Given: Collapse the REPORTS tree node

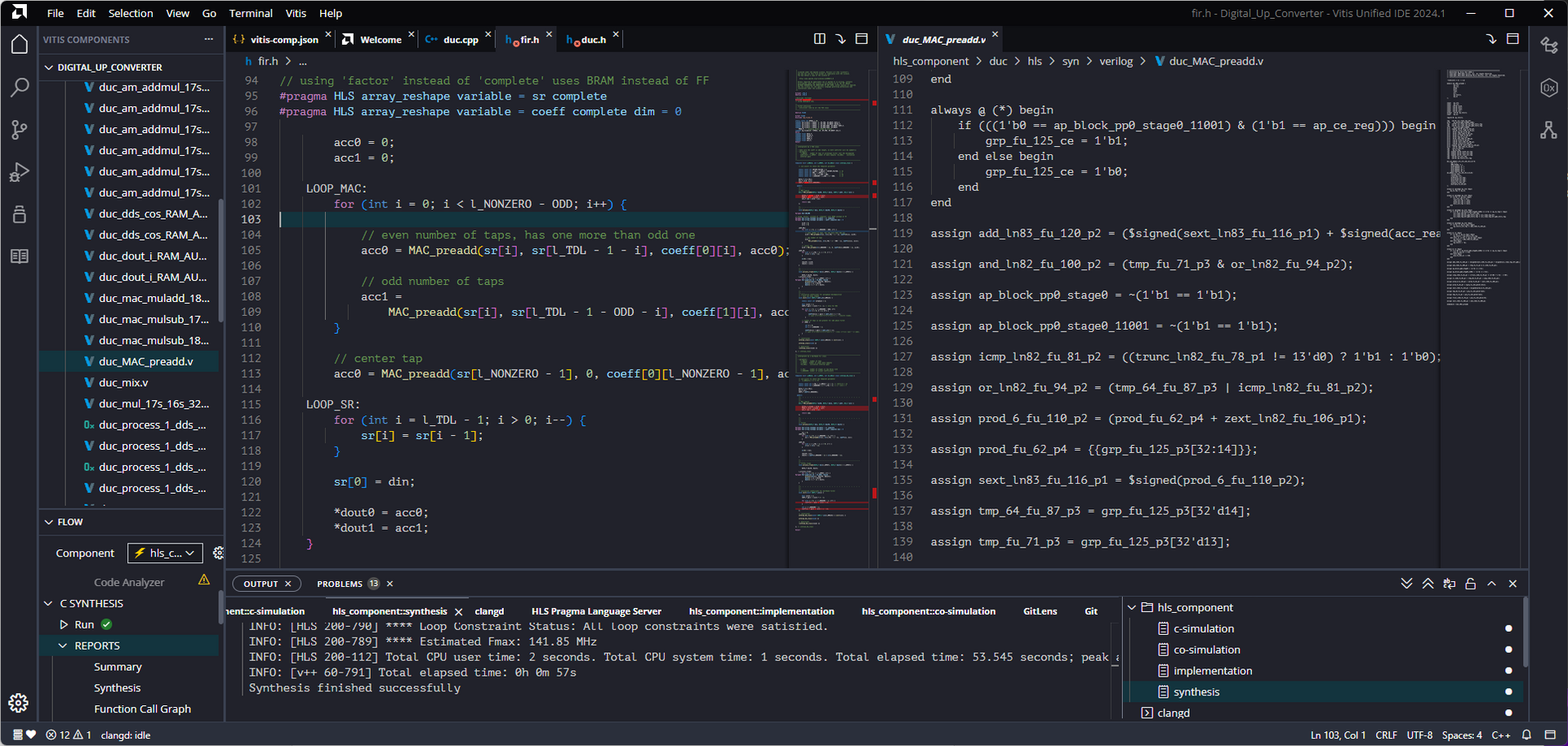Looking at the screenshot, I should pyautogui.click(x=63, y=646).
